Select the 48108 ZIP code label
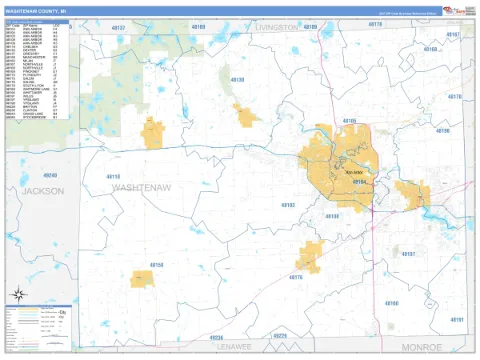Screen dimensions: 480x360 (x=332, y=216)
